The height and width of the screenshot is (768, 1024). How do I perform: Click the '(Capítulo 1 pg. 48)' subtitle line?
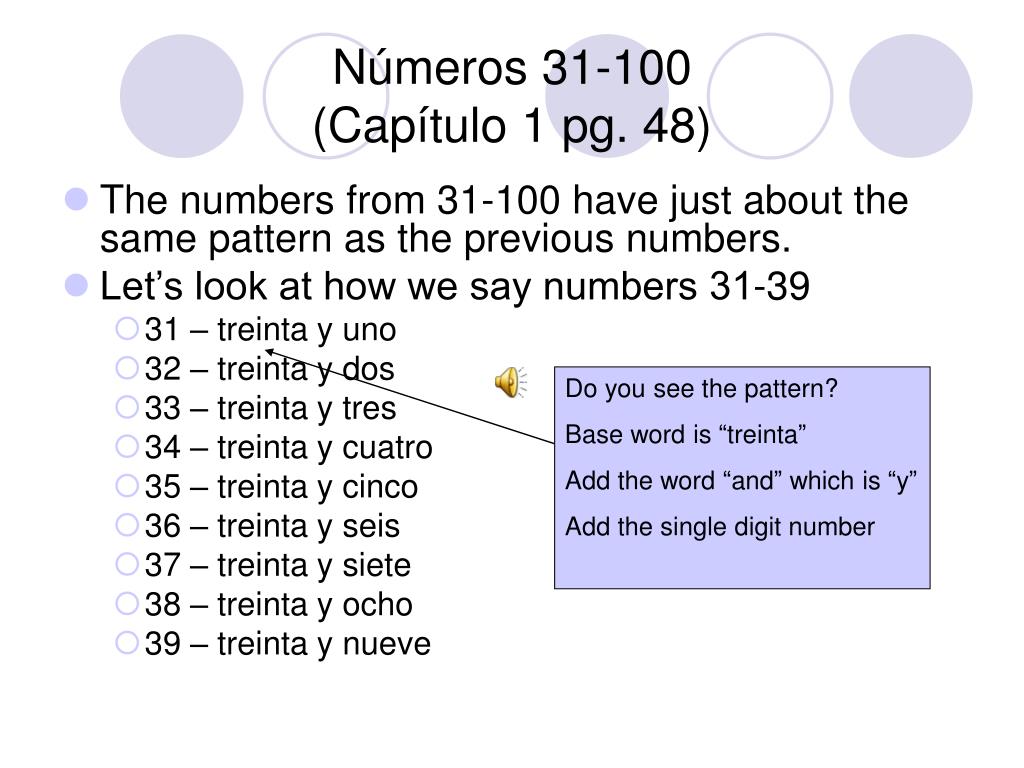(x=511, y=125)
